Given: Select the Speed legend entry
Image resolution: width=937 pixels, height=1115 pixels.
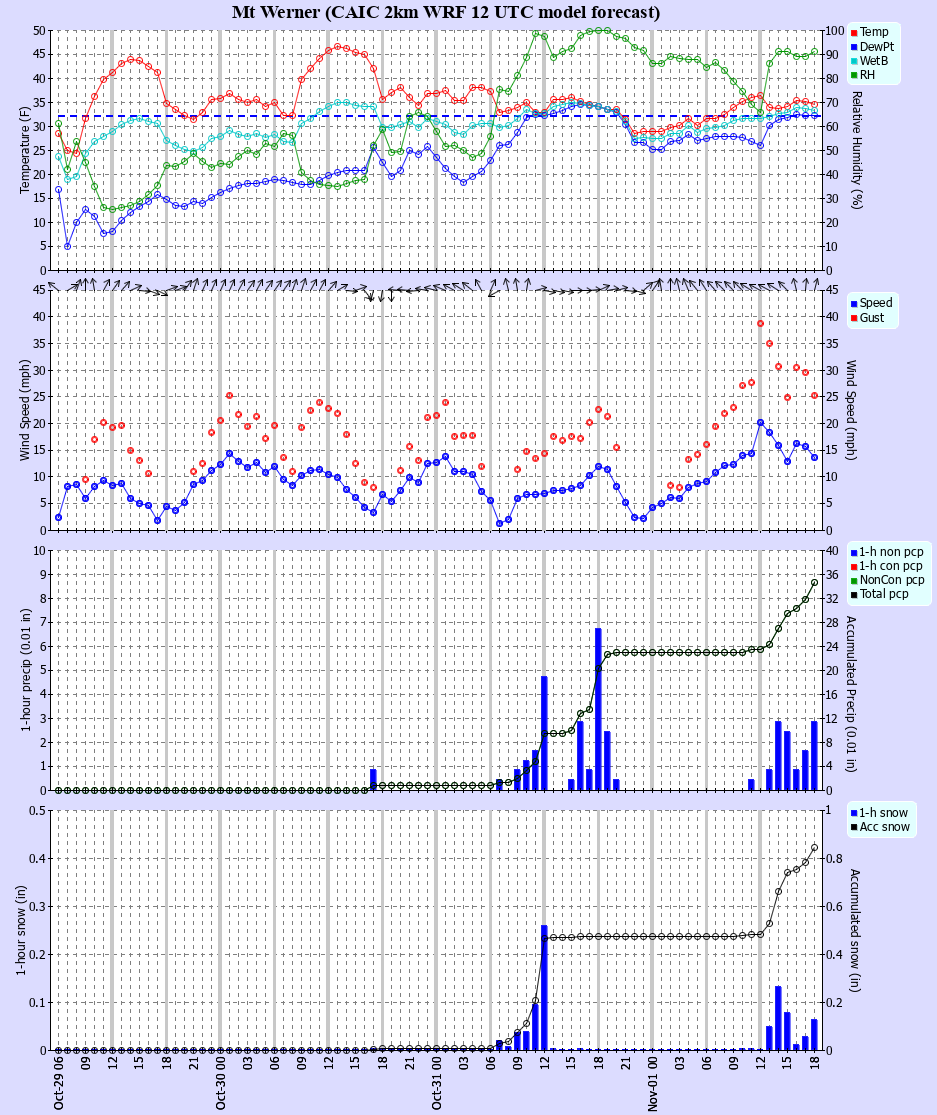Looking at the screenshot, I should coord(872,303).
